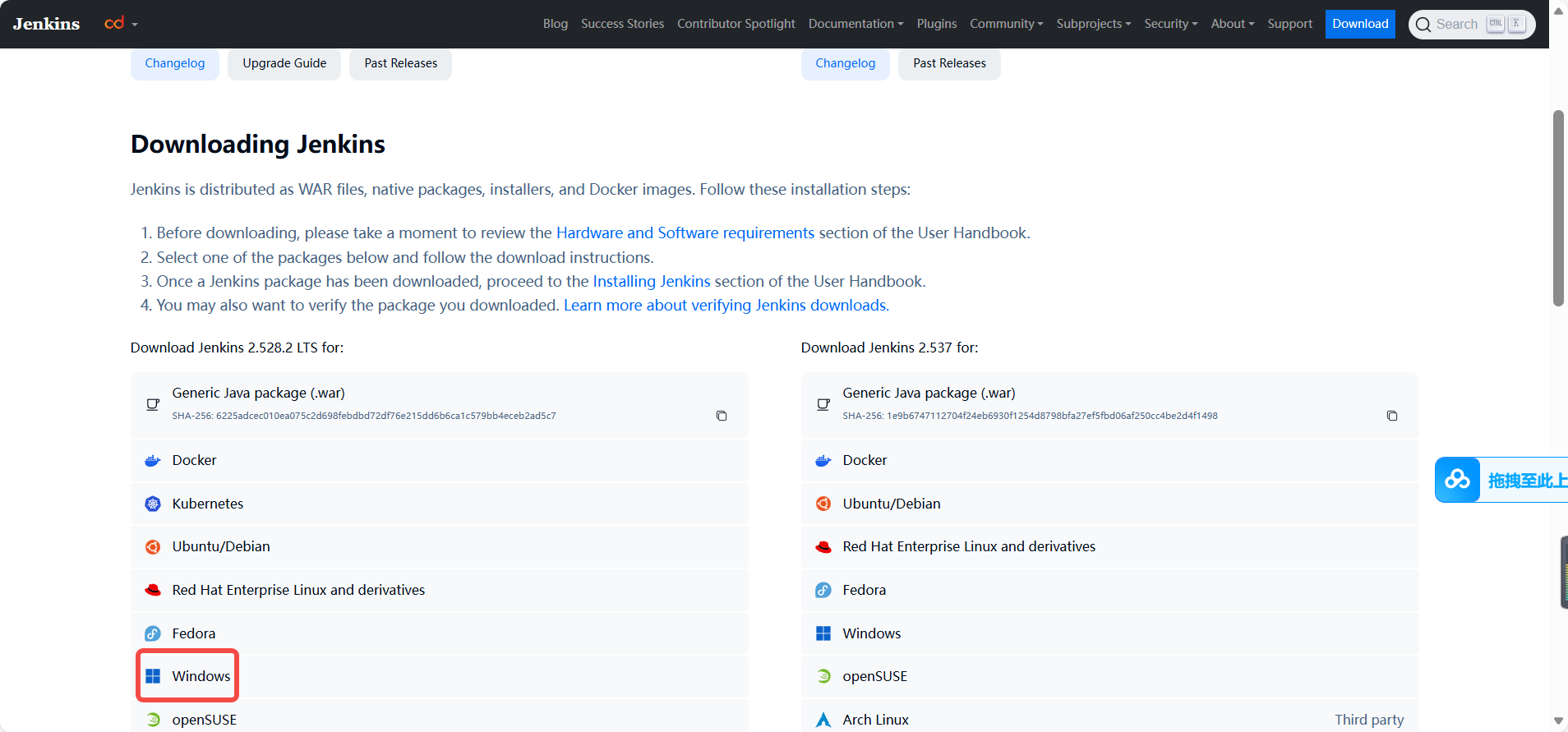The image size is (1568, 732).
Task: Click the Fedora icon under weekly 2.537
Action: pyautogui.click(x=823, y=590)
